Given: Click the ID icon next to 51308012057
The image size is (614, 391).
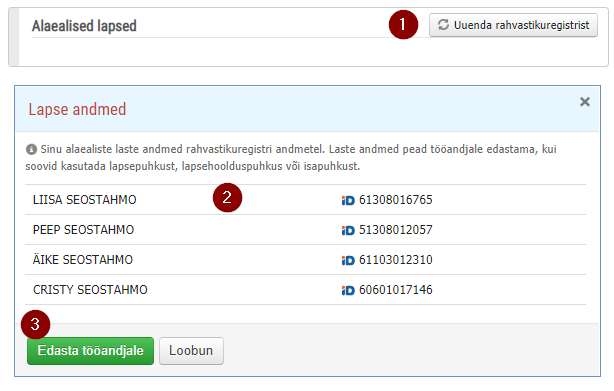Looking at the screenshot, I should pos(348,231).
